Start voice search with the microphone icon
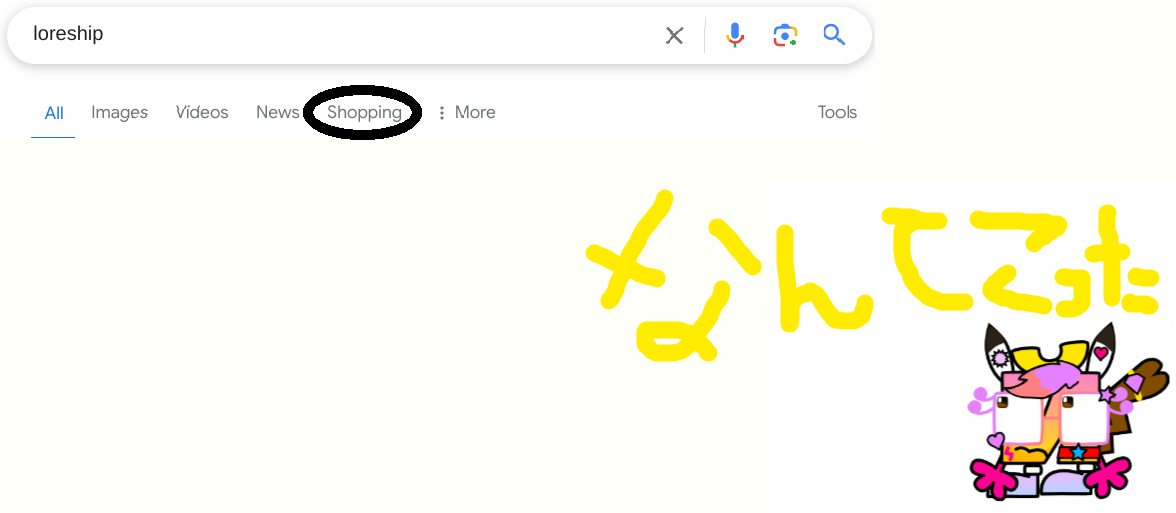 (735, 34)
